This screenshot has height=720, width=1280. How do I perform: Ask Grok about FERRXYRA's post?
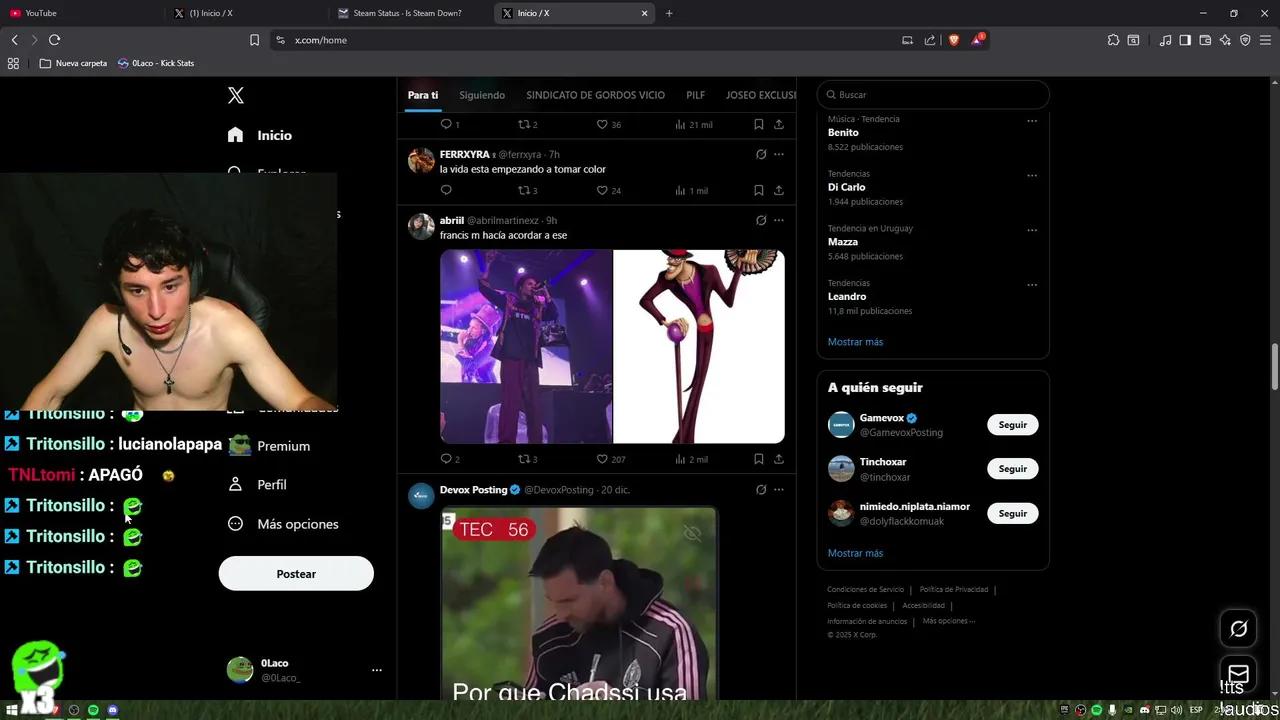click(x=761, y=154)
